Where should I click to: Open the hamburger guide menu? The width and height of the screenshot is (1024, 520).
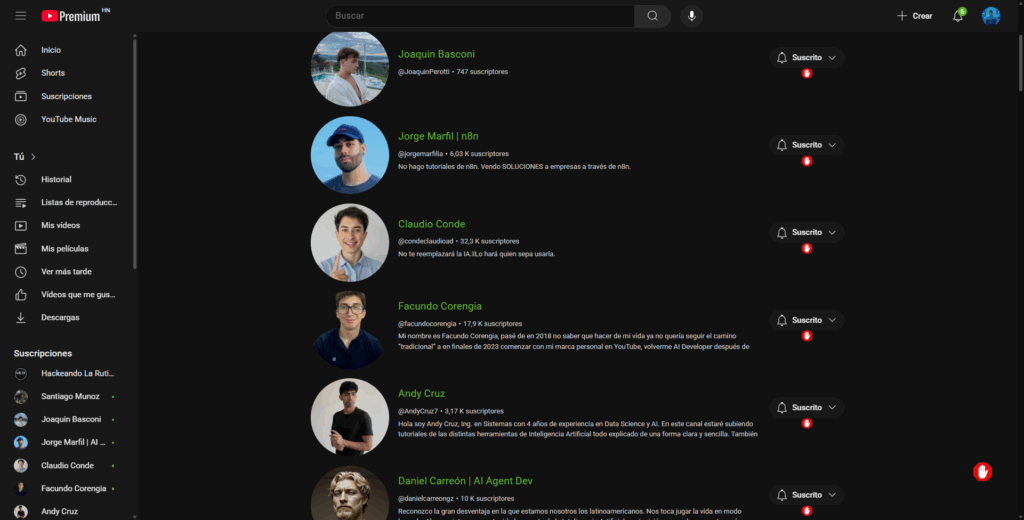(x=21, y=16)
